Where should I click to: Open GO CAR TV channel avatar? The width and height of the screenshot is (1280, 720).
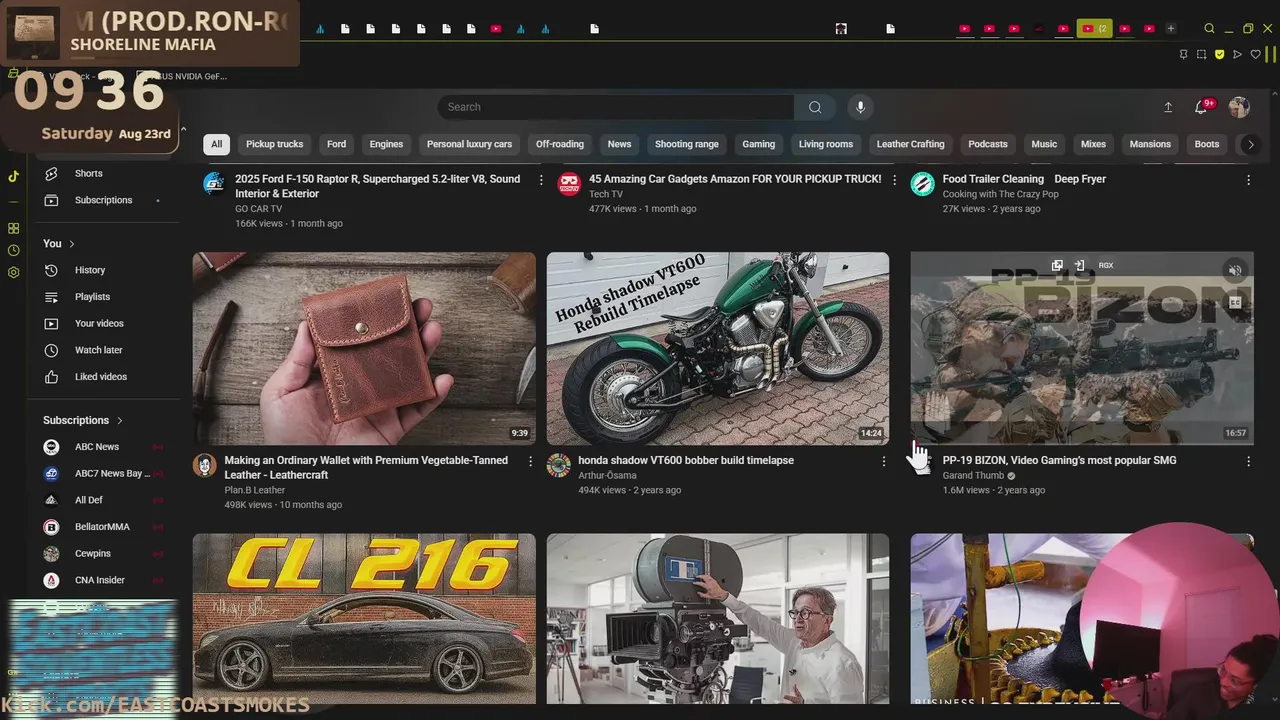214,183
